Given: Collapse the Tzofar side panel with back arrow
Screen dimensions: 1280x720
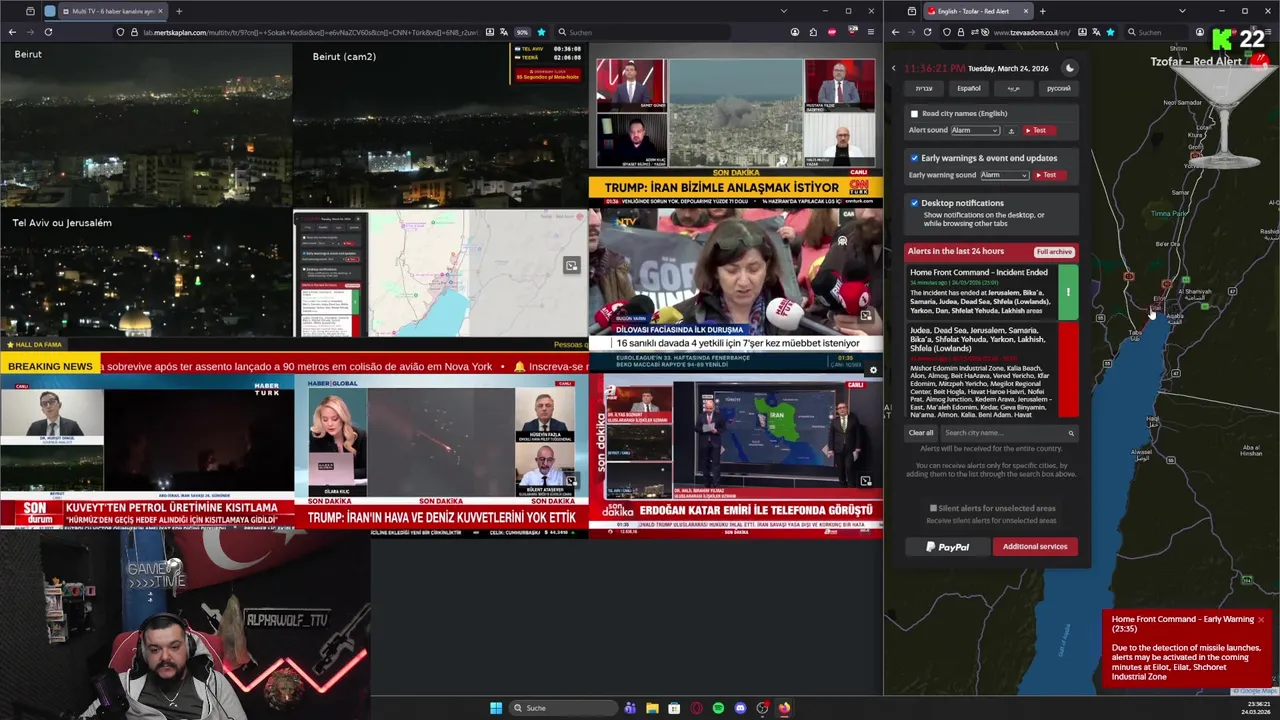Looking at the screenshot, I should coord(894,68).
